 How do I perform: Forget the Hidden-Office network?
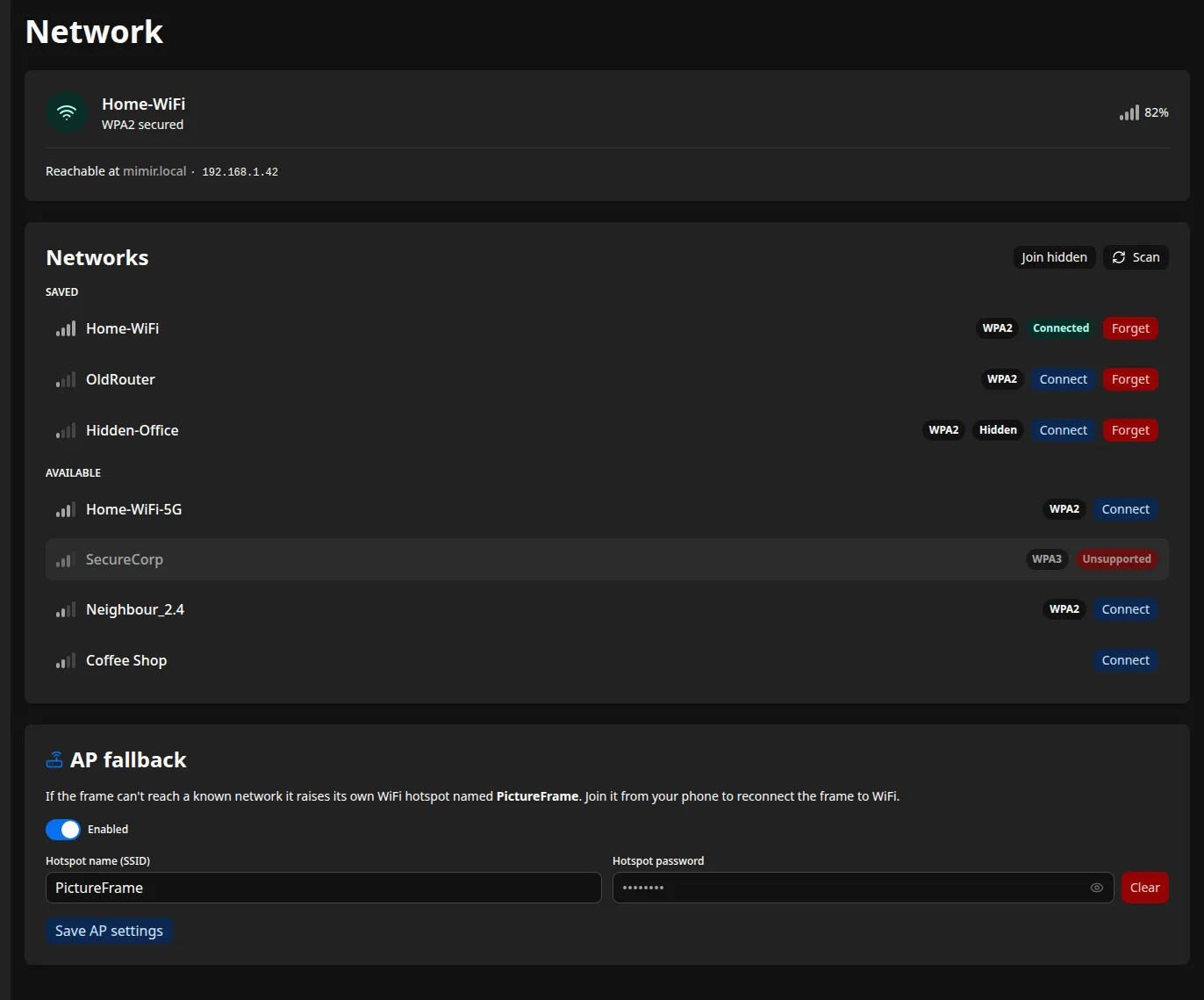[1130, 430]
